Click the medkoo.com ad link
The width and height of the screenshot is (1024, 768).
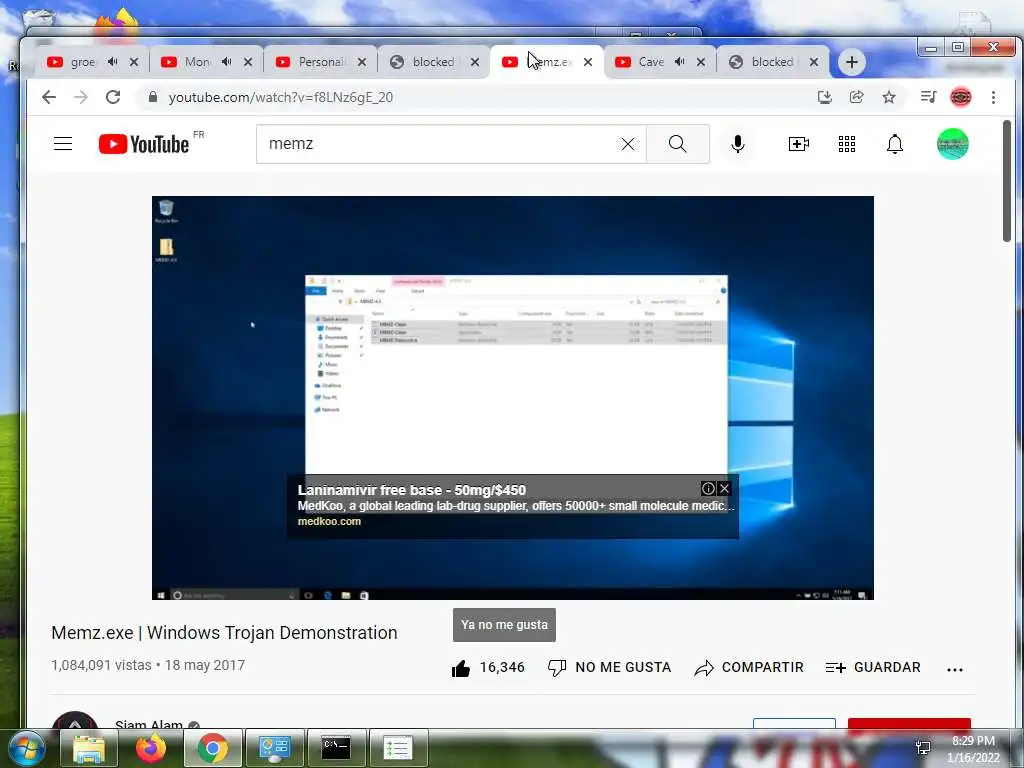(x=329, y=521)
